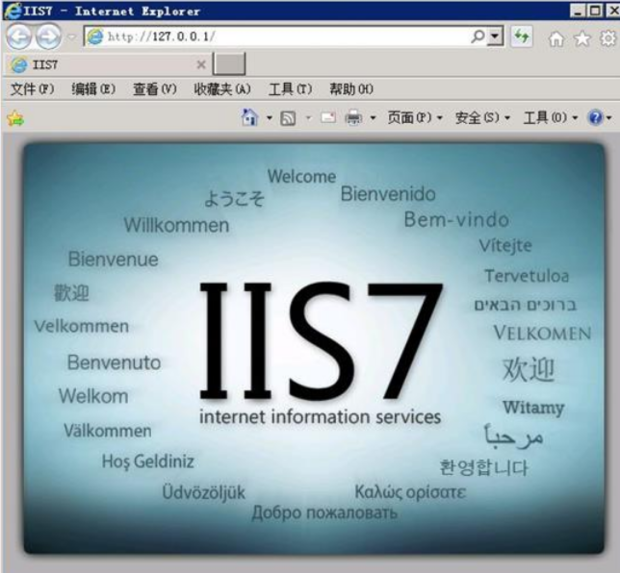Open the Favorites star icon at top right
The image size is (620, 573).
coord(582,39)
